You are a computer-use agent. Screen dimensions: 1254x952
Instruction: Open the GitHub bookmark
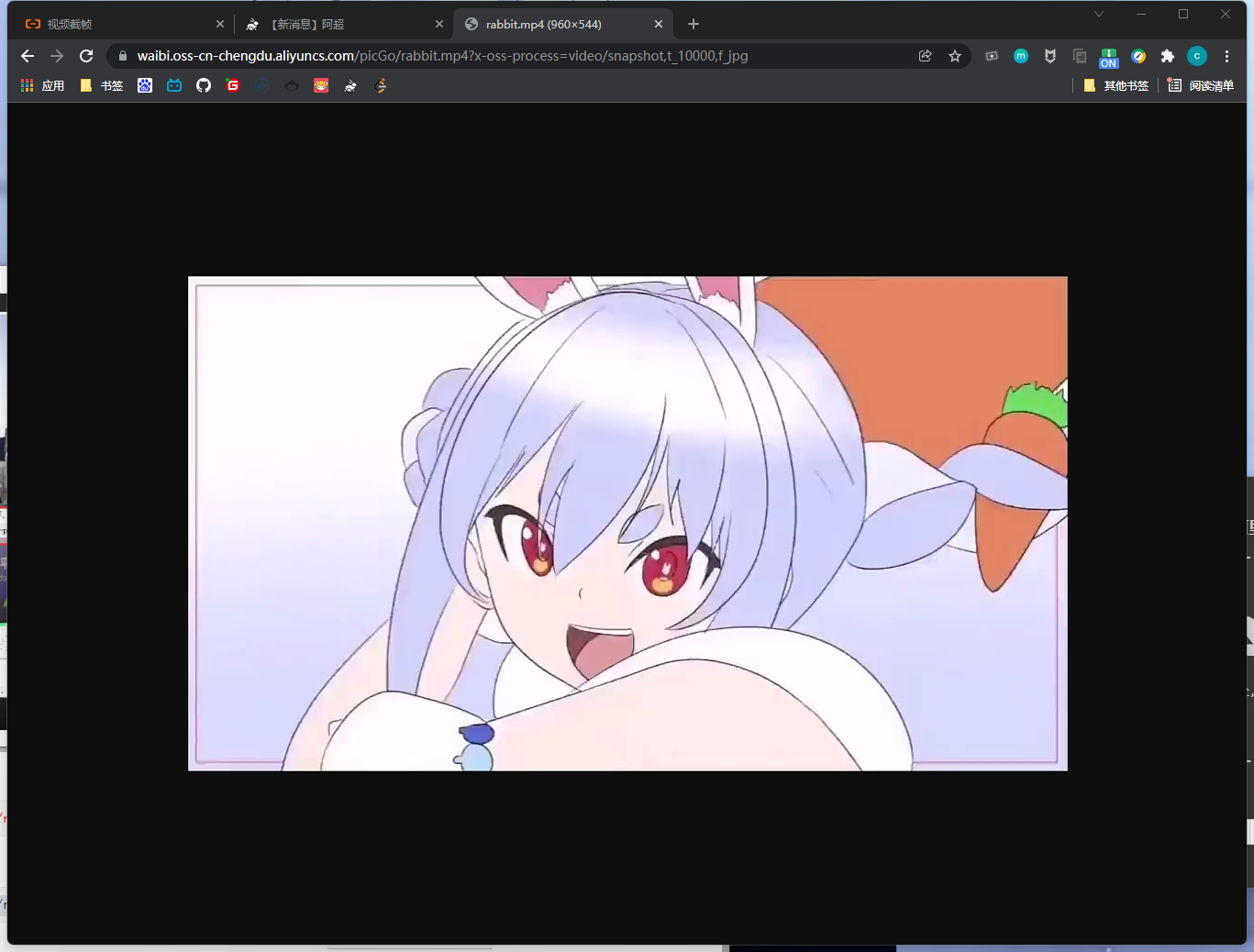click(x=204, y=85)
